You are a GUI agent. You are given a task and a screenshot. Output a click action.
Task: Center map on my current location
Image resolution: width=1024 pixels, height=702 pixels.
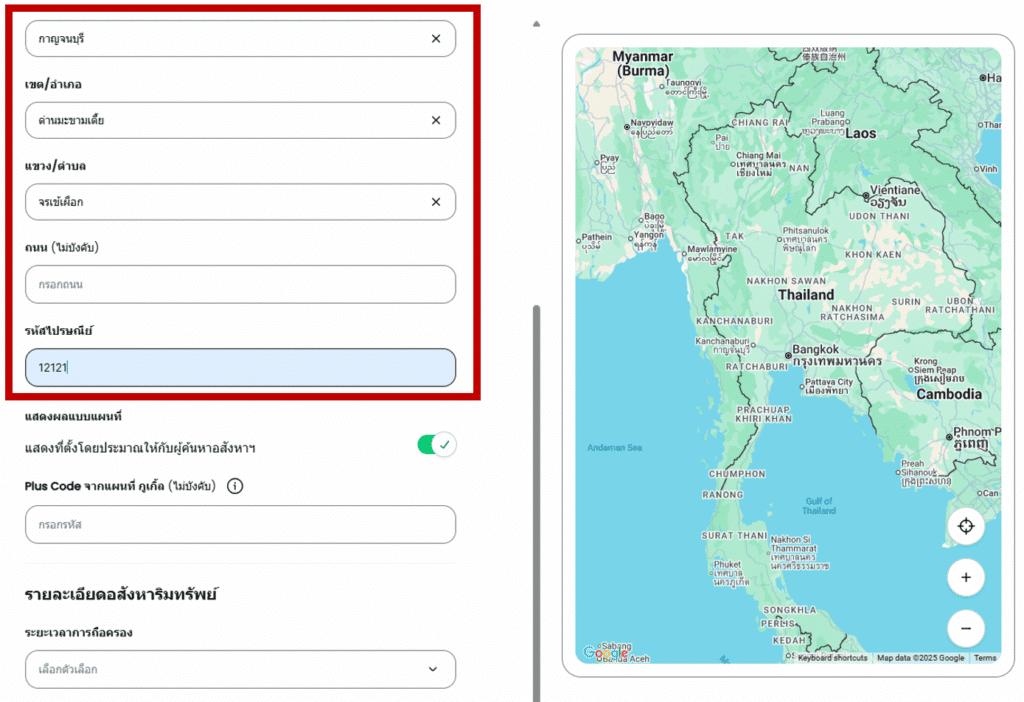click(x=965, y=527)
